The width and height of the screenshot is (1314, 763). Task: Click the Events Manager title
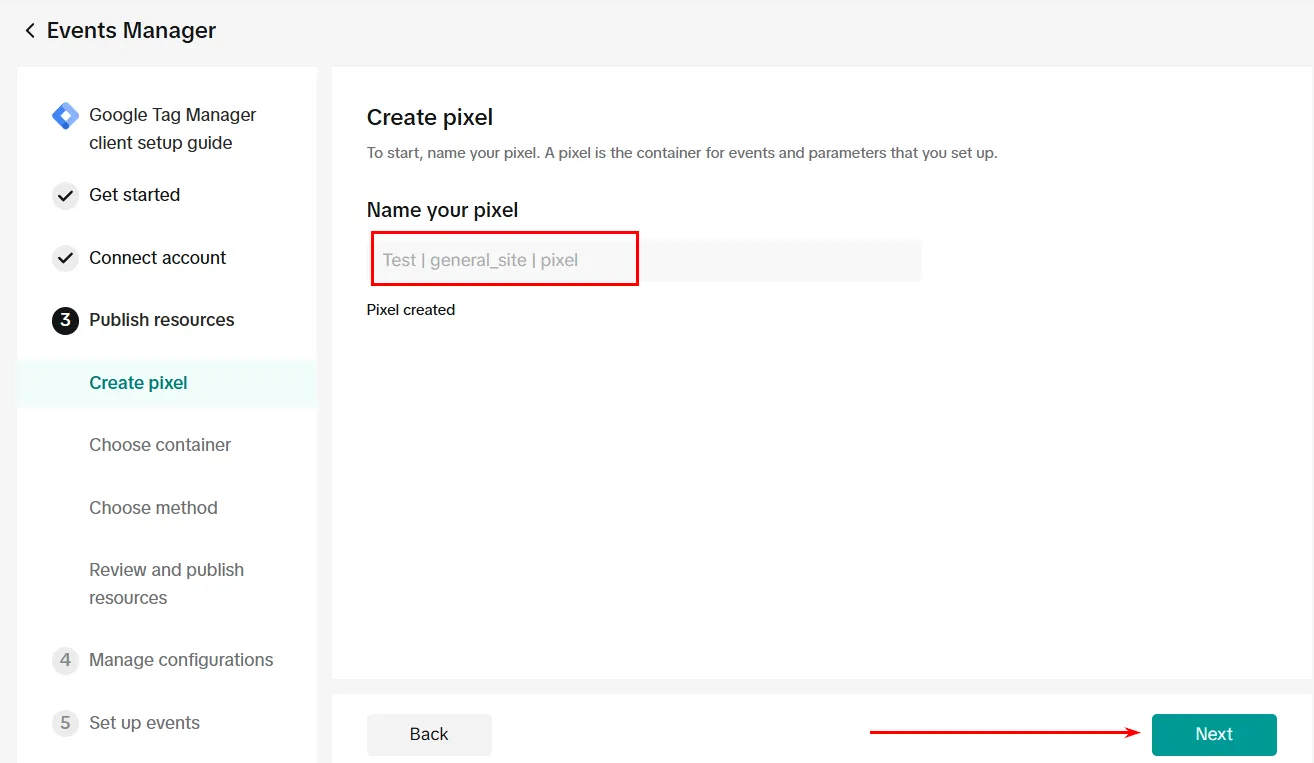[131, 31]
